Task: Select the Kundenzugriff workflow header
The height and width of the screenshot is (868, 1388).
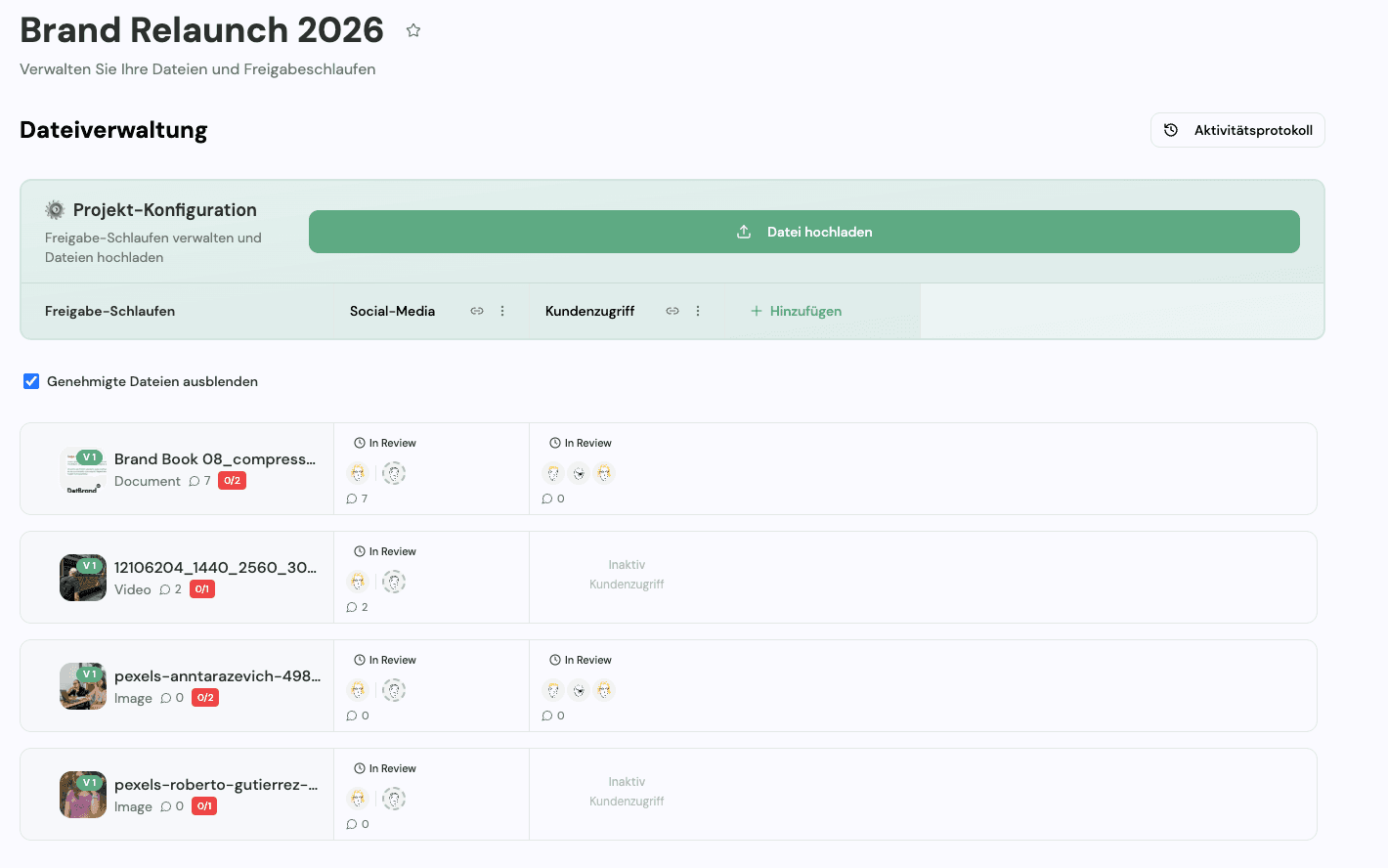Action: pos(590,311)
